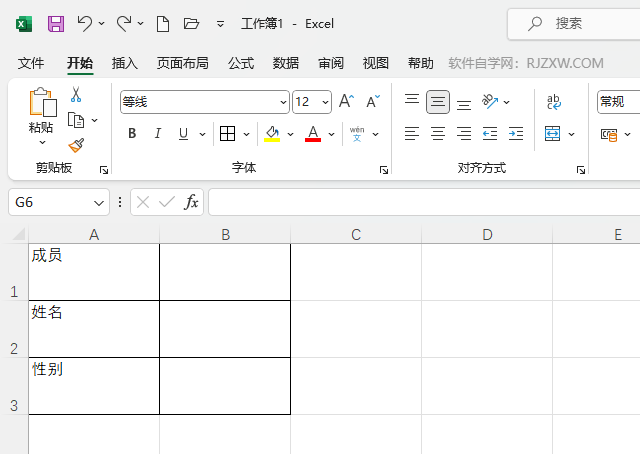Align text left

point(412,134)
